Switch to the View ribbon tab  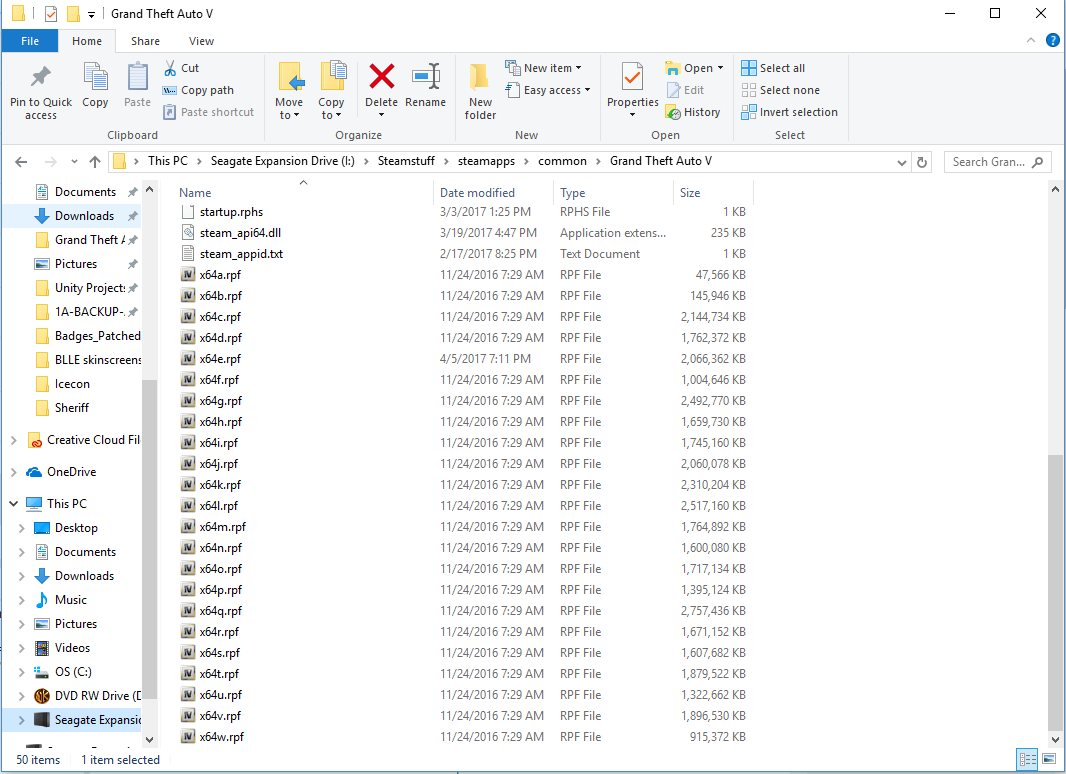(201, 41)
